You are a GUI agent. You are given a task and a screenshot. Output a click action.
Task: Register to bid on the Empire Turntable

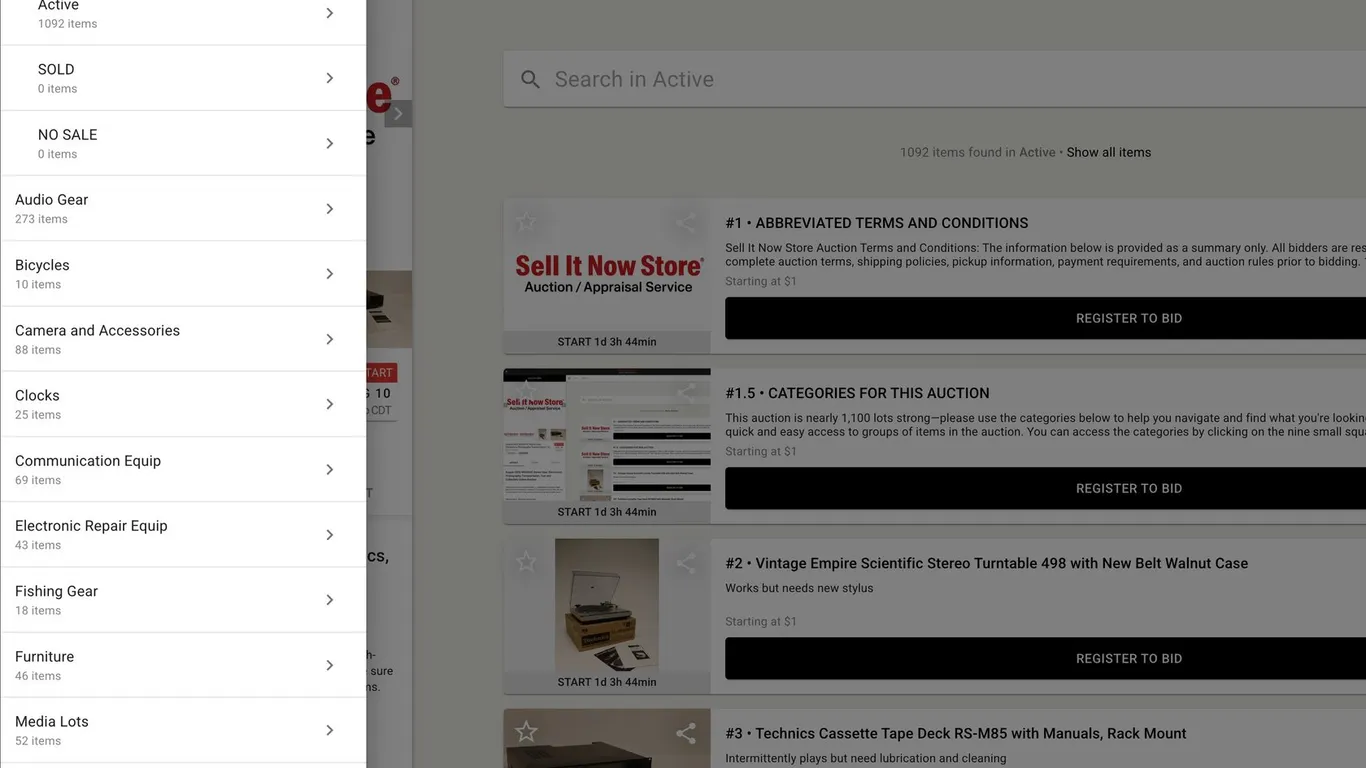click(1045, 658)
